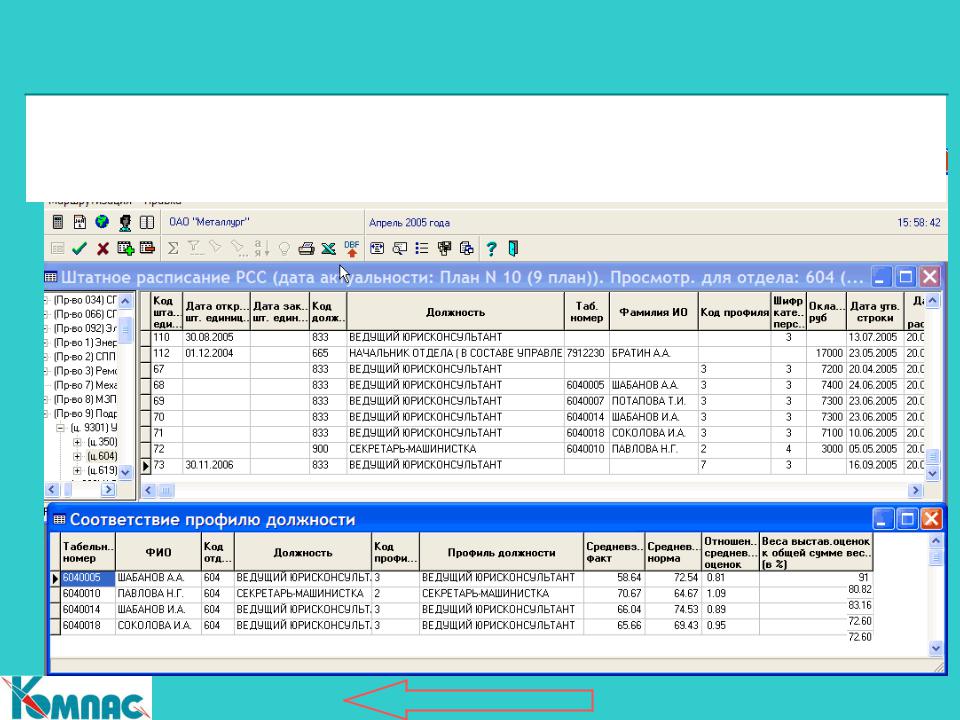Click the alphabetical sort icon
This screenshot has height=720, width=960.
click(x=261, y=248)
